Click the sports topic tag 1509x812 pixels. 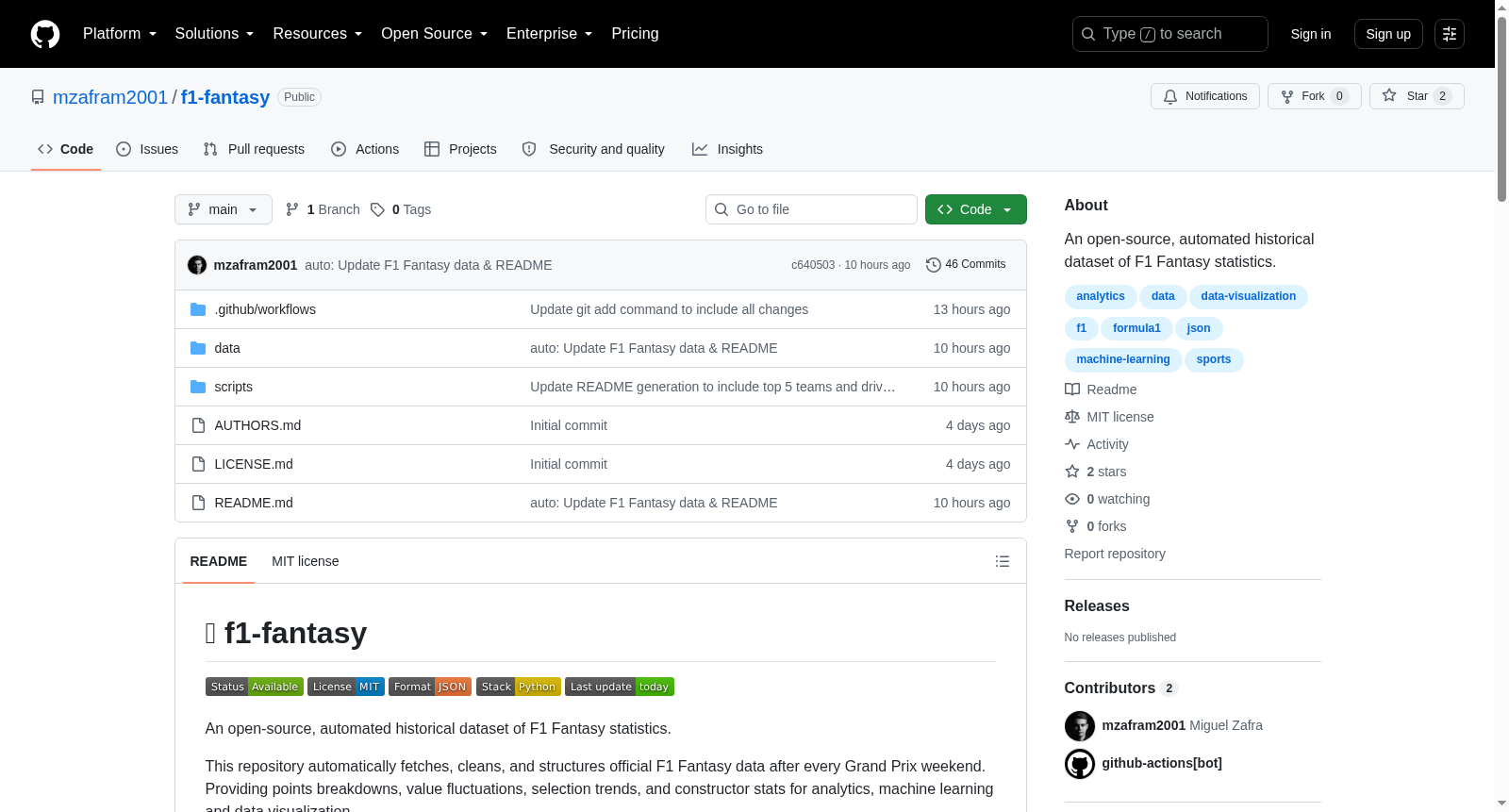1214,359
